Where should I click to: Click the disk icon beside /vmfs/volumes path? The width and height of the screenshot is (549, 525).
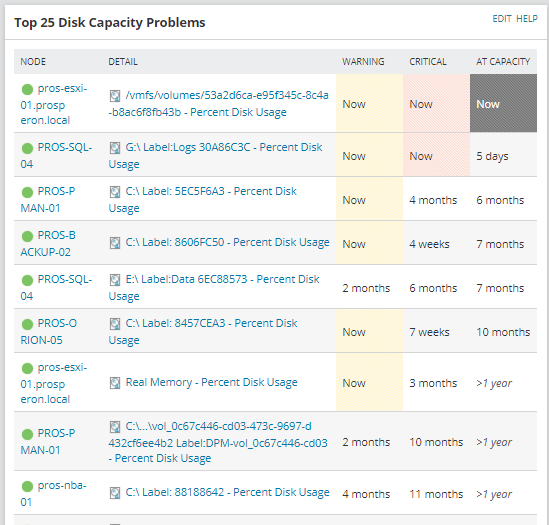(x=115, y=96)
